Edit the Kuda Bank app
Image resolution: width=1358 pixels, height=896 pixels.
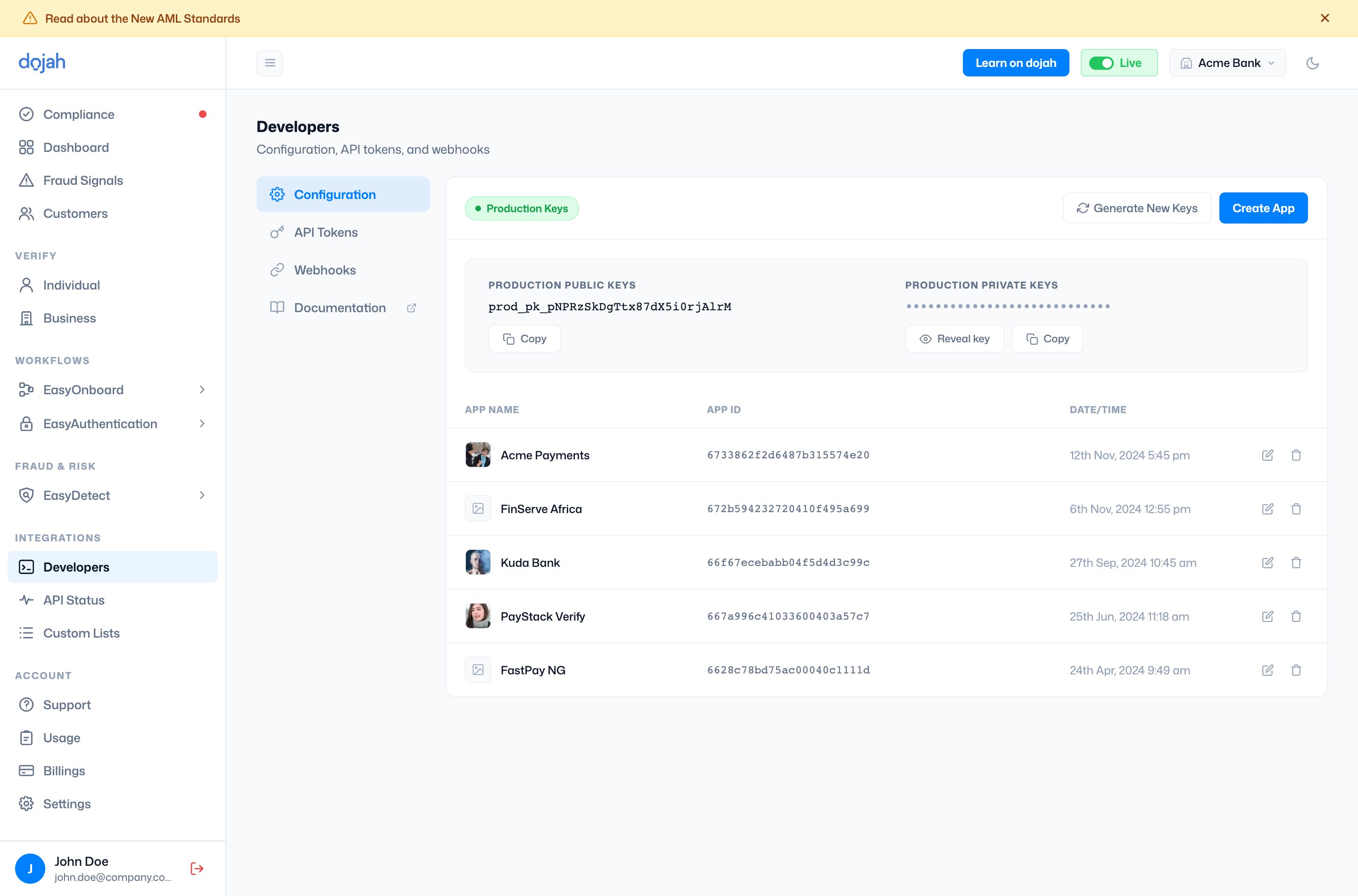1268,563
